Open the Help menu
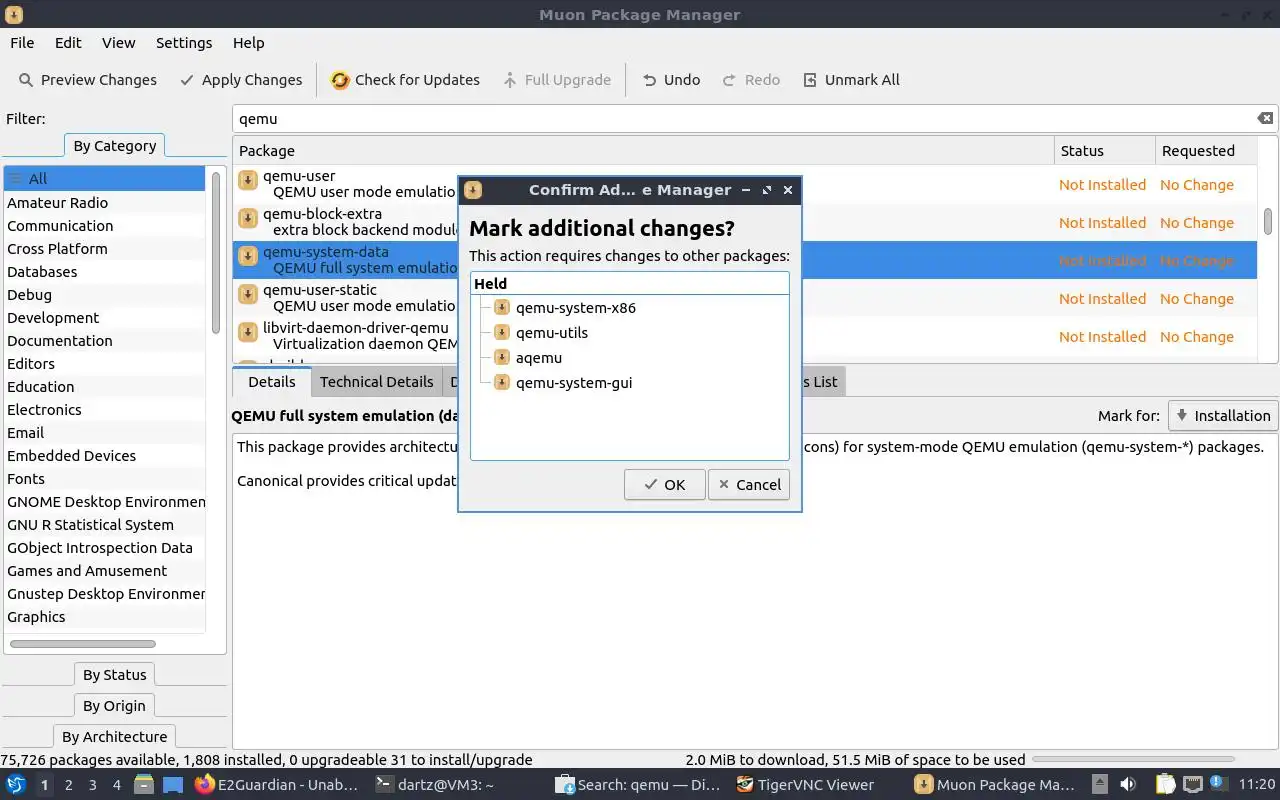 tap(249, 43)
